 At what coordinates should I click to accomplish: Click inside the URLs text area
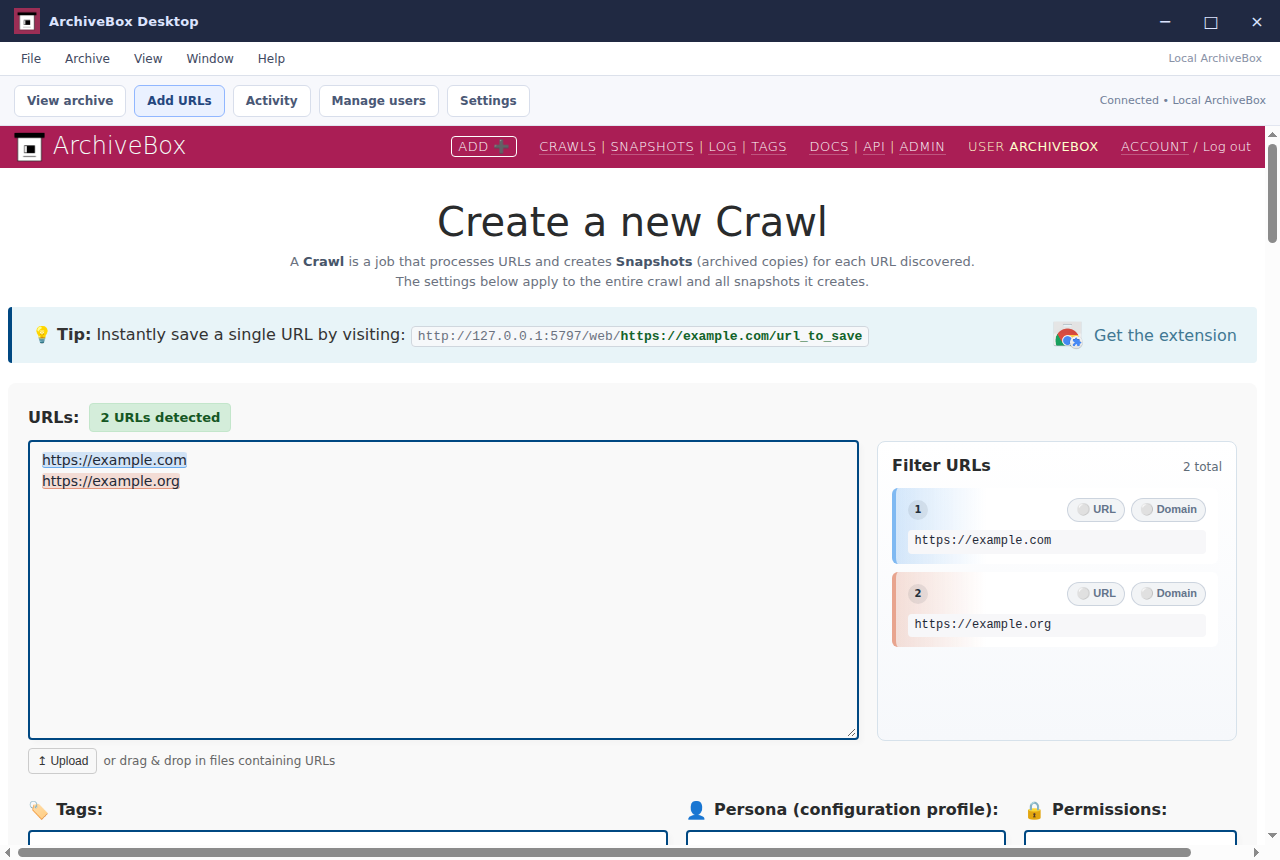point(443,590)
